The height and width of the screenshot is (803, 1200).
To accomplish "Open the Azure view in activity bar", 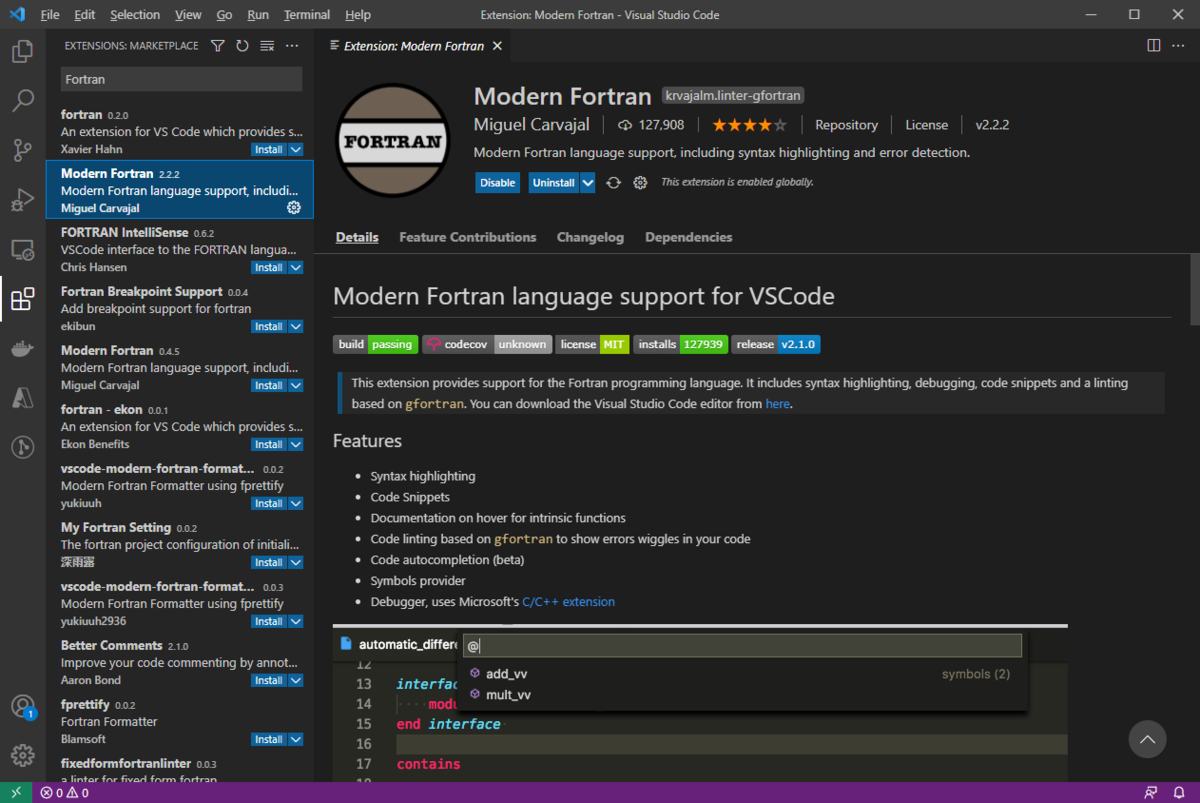I will (x=22, y=397).
